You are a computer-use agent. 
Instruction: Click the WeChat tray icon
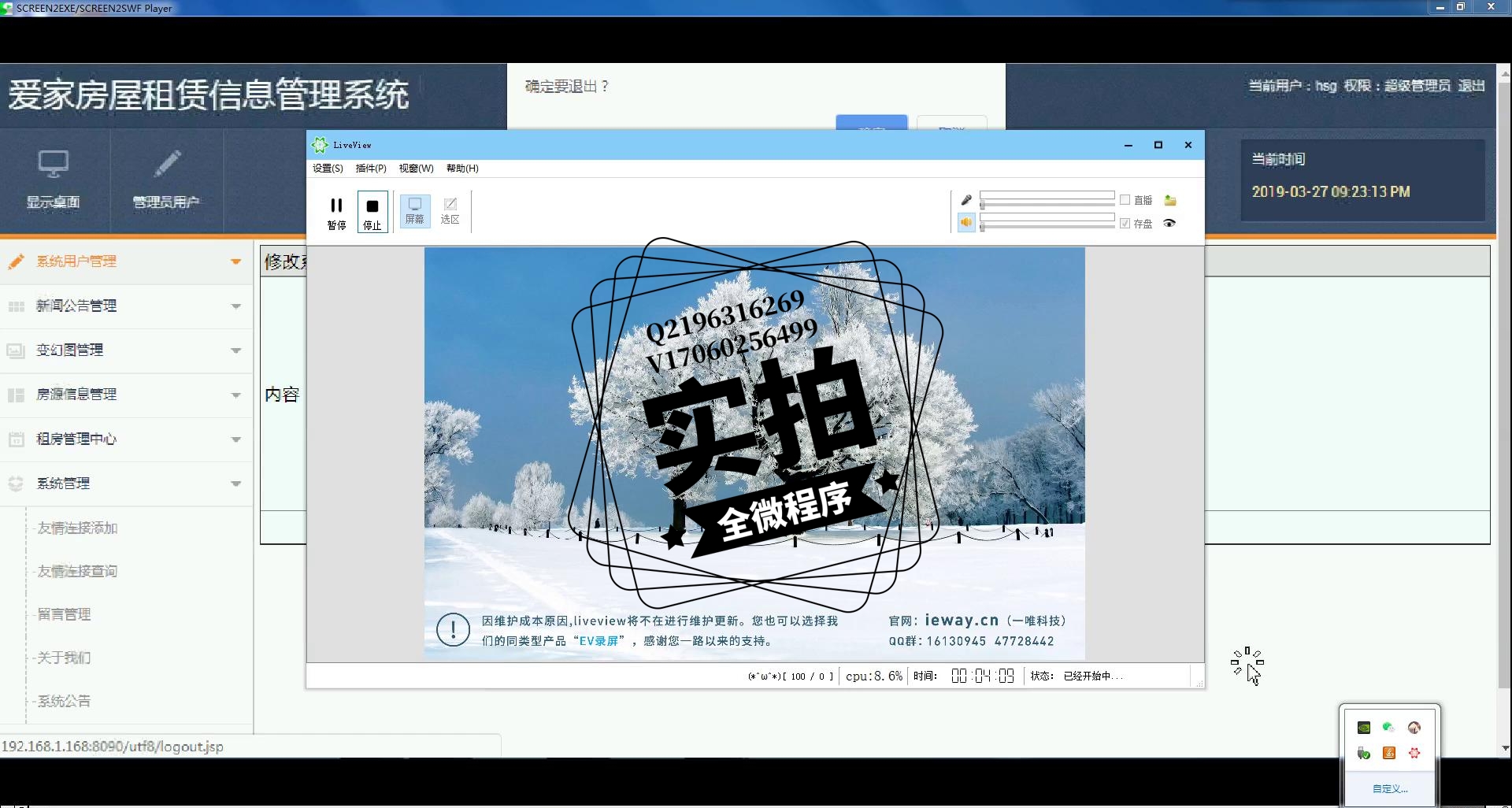1389,728
